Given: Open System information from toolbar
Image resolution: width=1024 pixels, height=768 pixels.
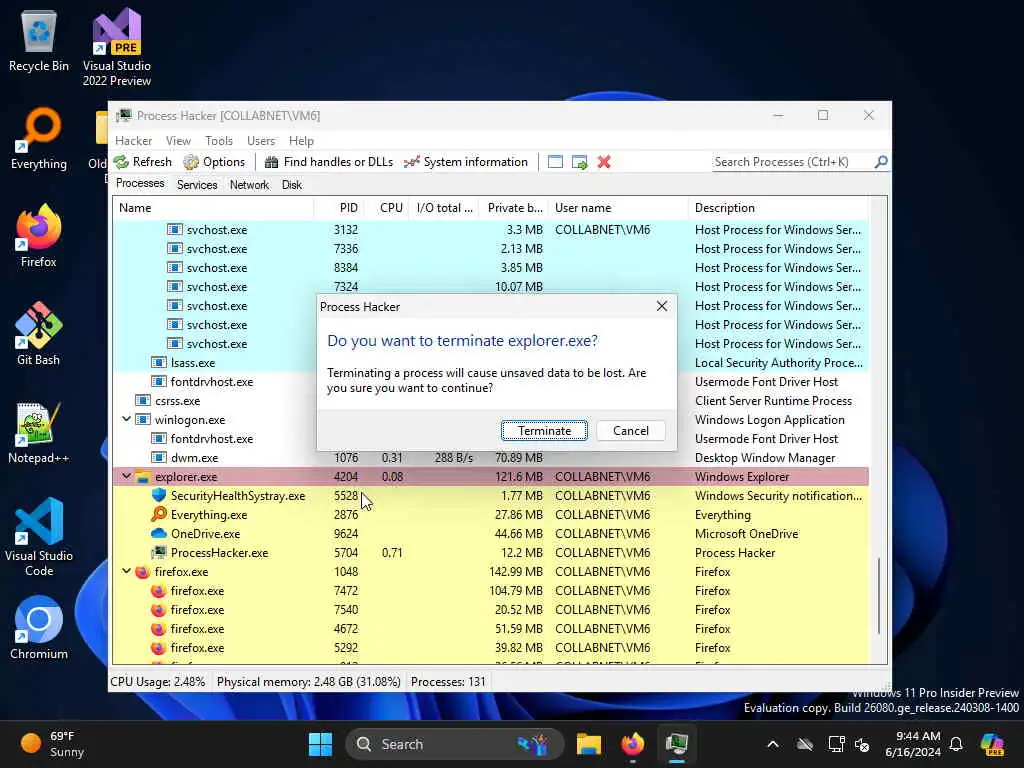Looking at the screenshot, I should [x=466, y=162].
